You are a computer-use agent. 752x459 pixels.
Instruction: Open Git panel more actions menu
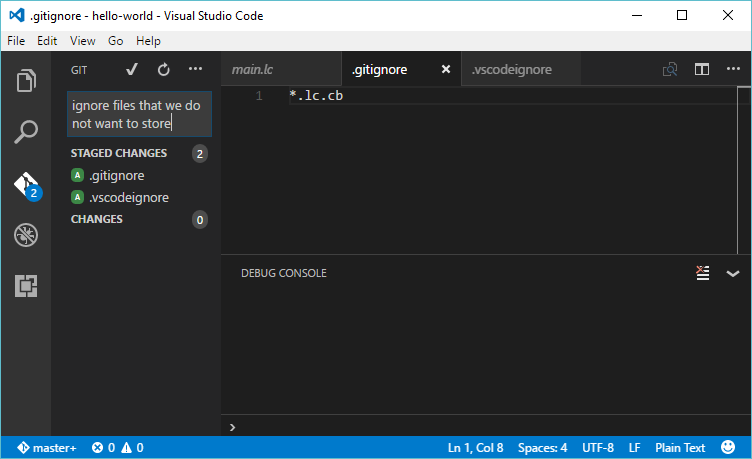pos(196,69)
